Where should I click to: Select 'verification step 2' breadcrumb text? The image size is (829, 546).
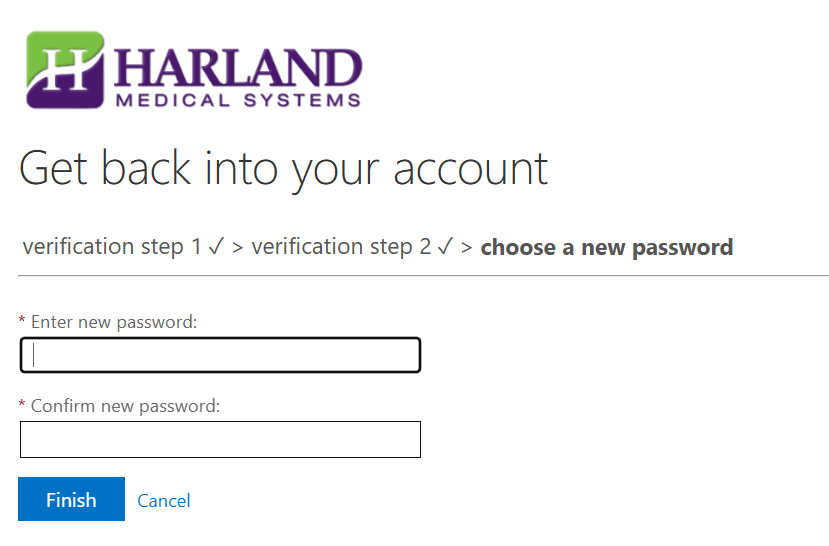click(x=341, y=247)
